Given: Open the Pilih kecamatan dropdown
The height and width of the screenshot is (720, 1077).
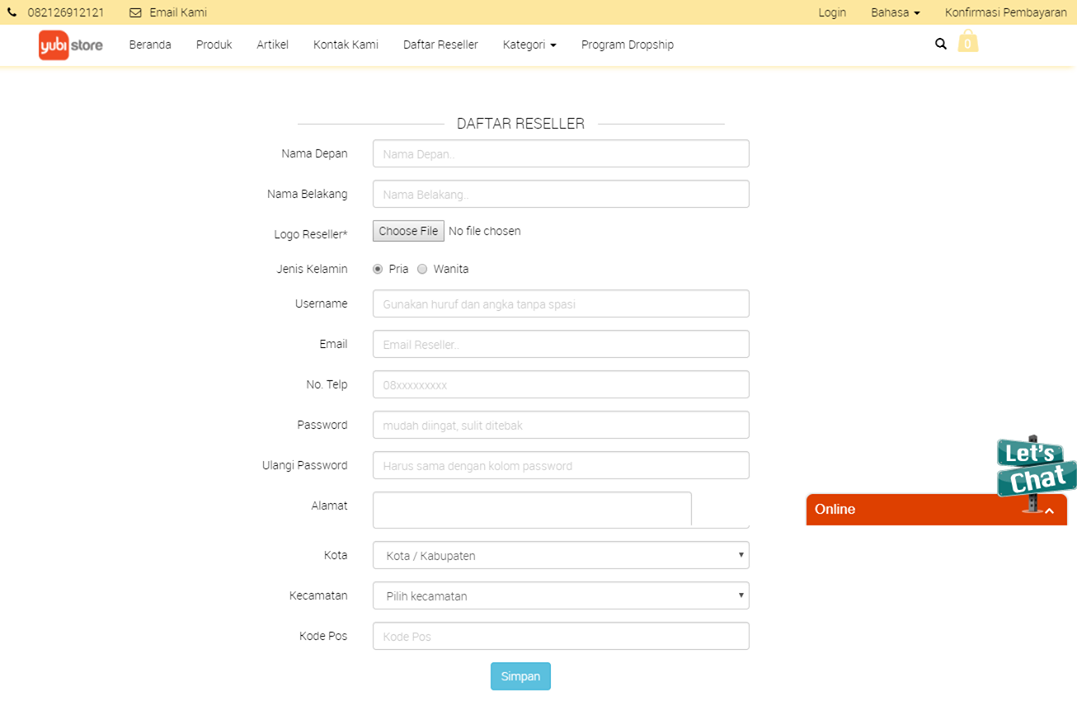Looking at the screenshot, I should coord(560,596).
